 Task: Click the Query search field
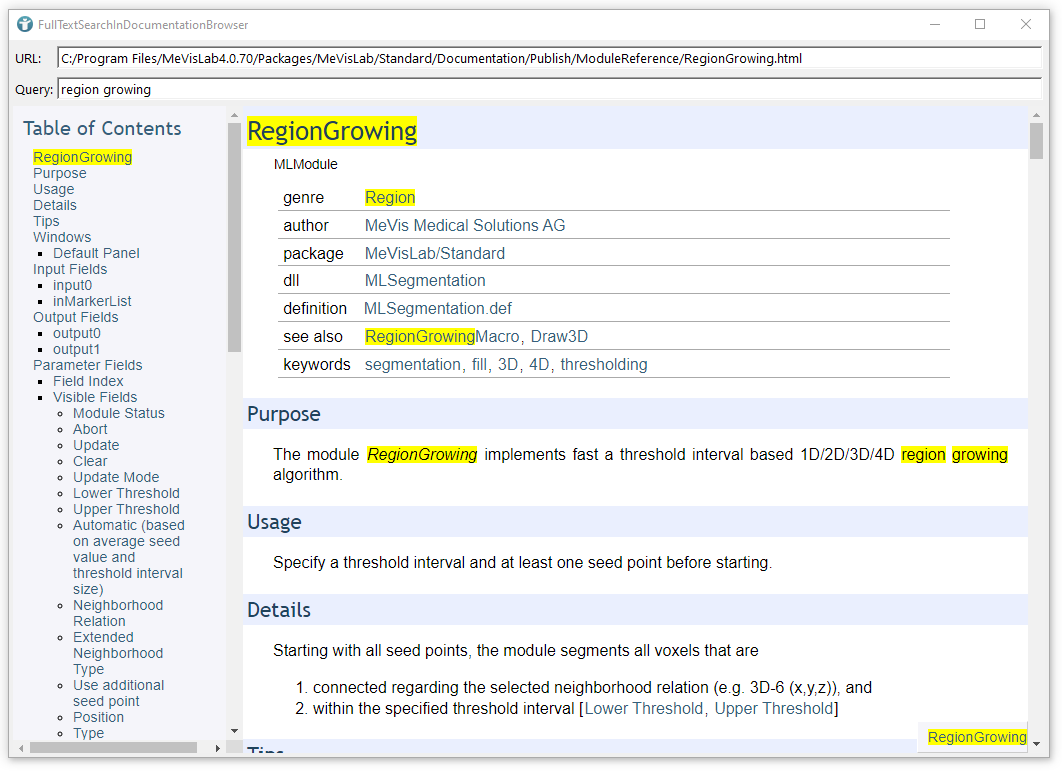(x=548, y=89)
